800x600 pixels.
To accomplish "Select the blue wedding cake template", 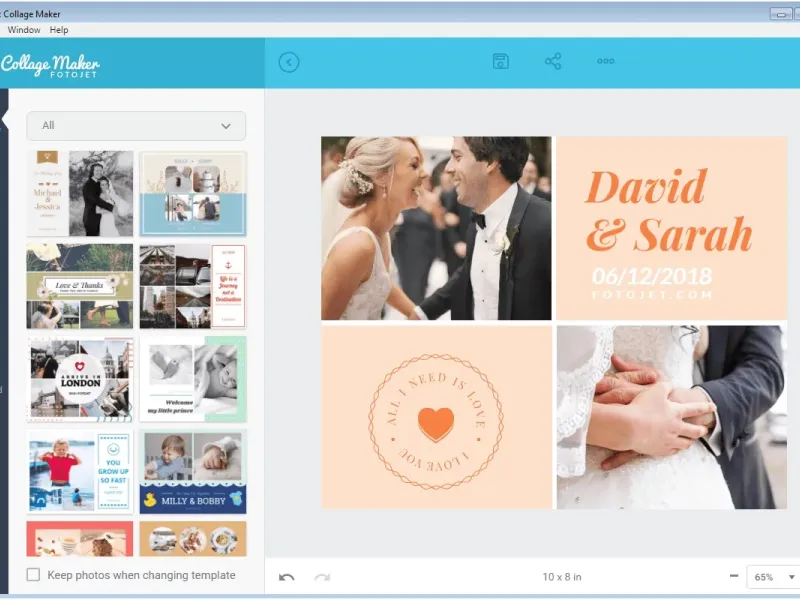I will tap(193, 193).
